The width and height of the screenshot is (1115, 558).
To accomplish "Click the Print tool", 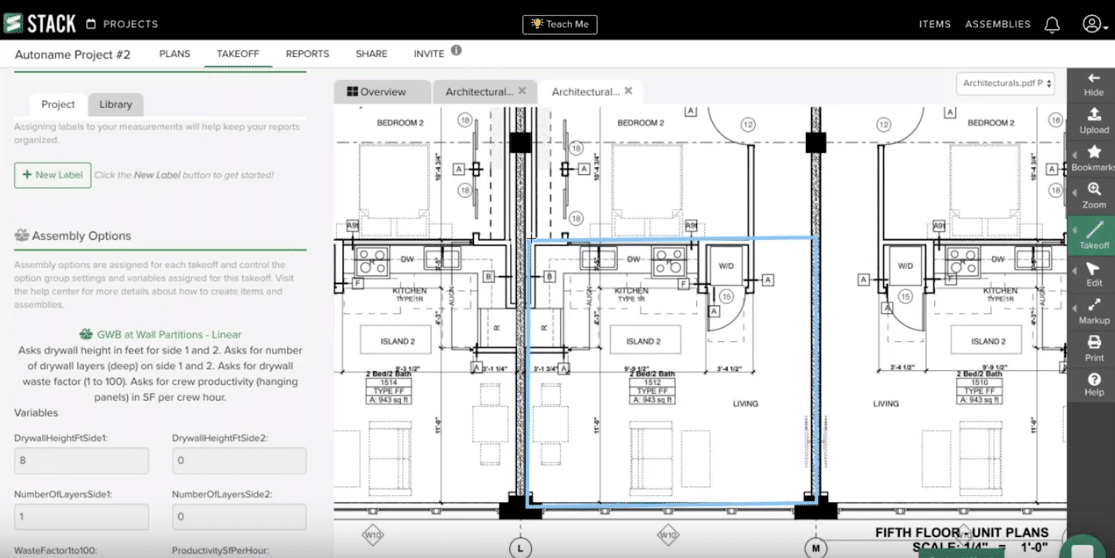I will point(1094,348).
